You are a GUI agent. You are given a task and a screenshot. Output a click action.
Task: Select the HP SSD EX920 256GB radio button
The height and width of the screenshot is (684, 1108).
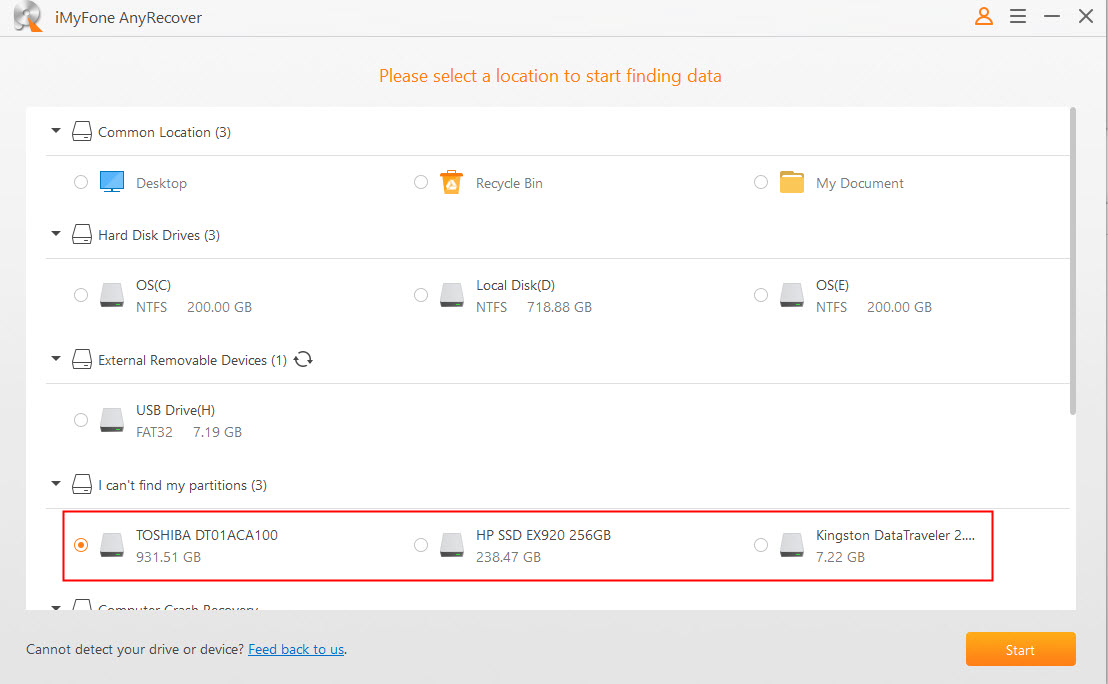click(421, 545)
